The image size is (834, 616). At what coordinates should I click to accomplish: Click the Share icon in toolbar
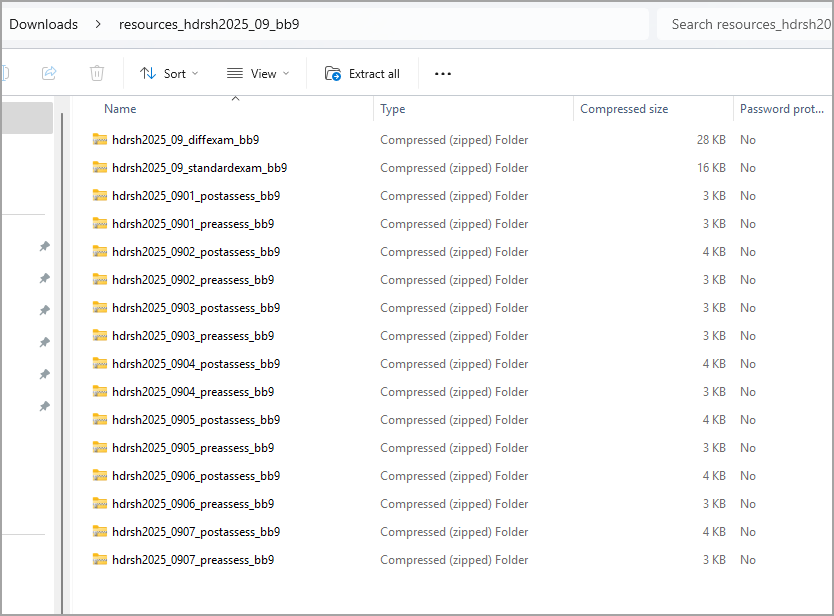tap(49, 73)
